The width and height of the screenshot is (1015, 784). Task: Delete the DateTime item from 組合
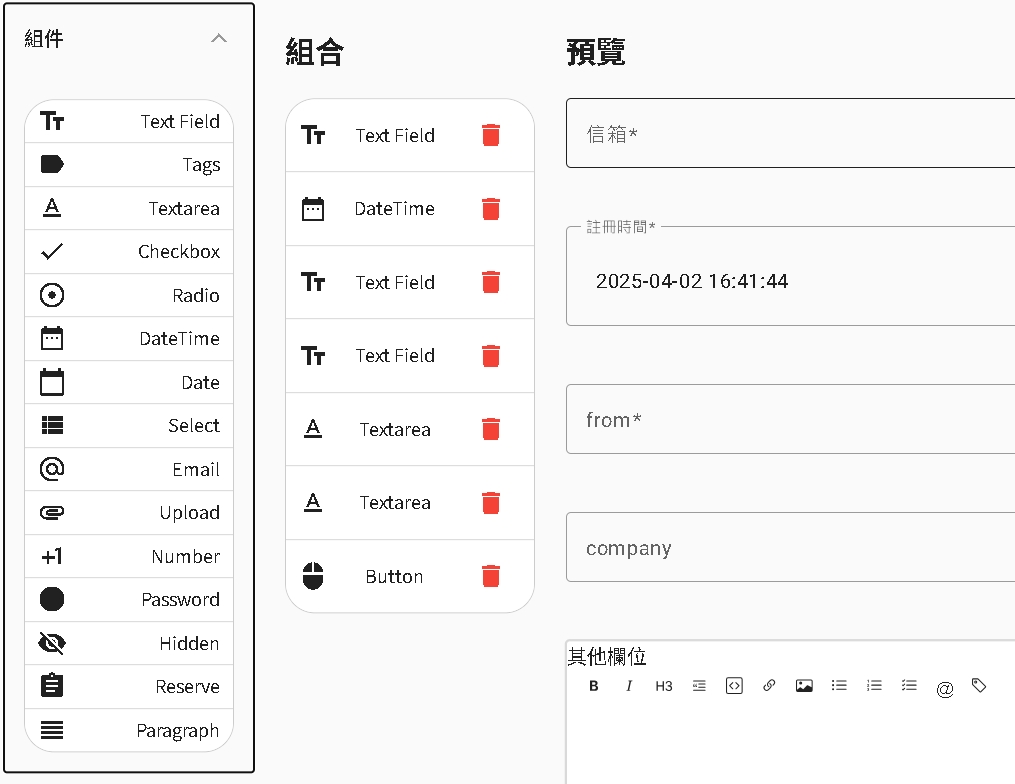pos(490,209)
